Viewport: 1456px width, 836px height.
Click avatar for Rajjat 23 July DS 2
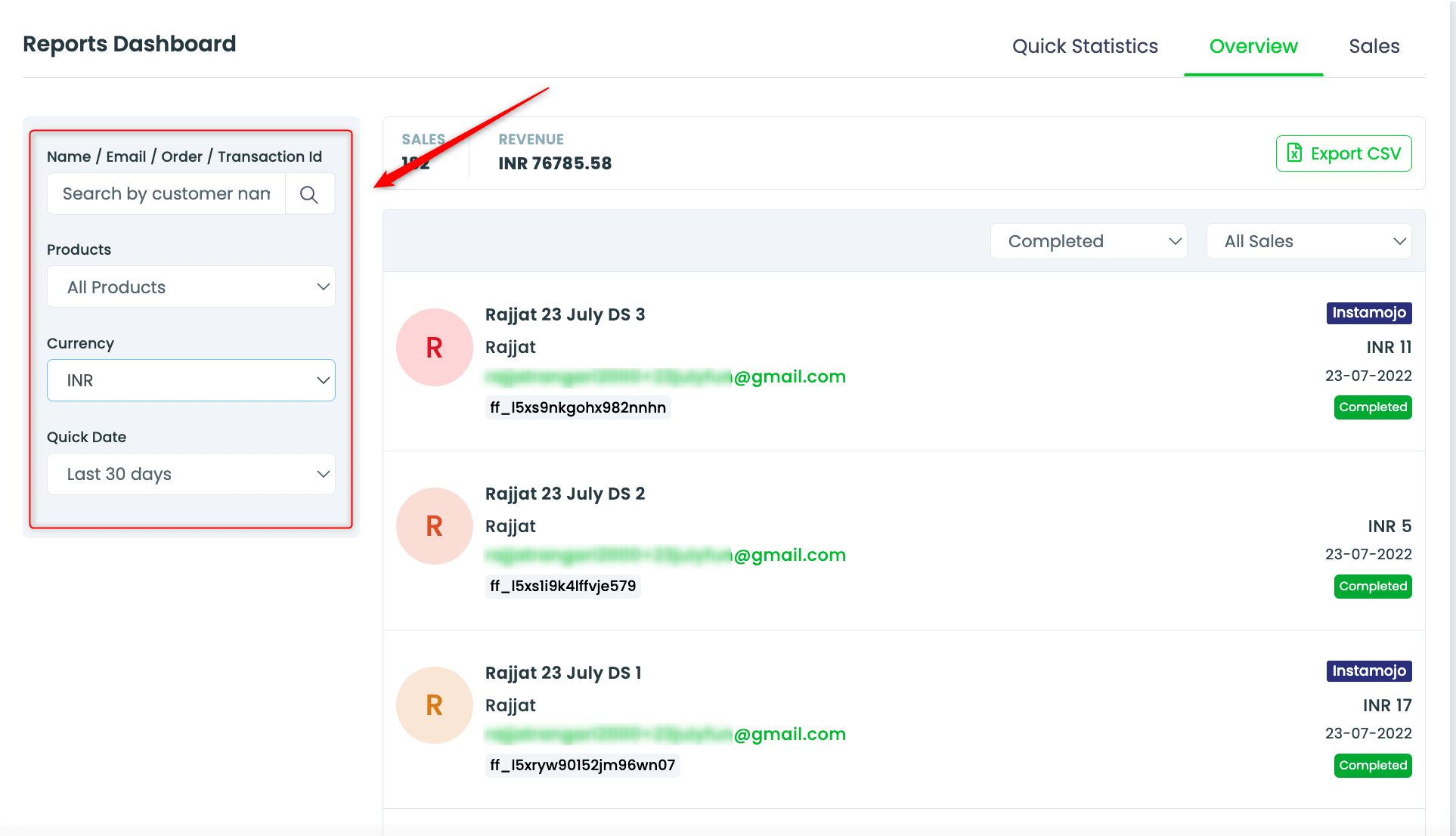[x=434, y=526]
